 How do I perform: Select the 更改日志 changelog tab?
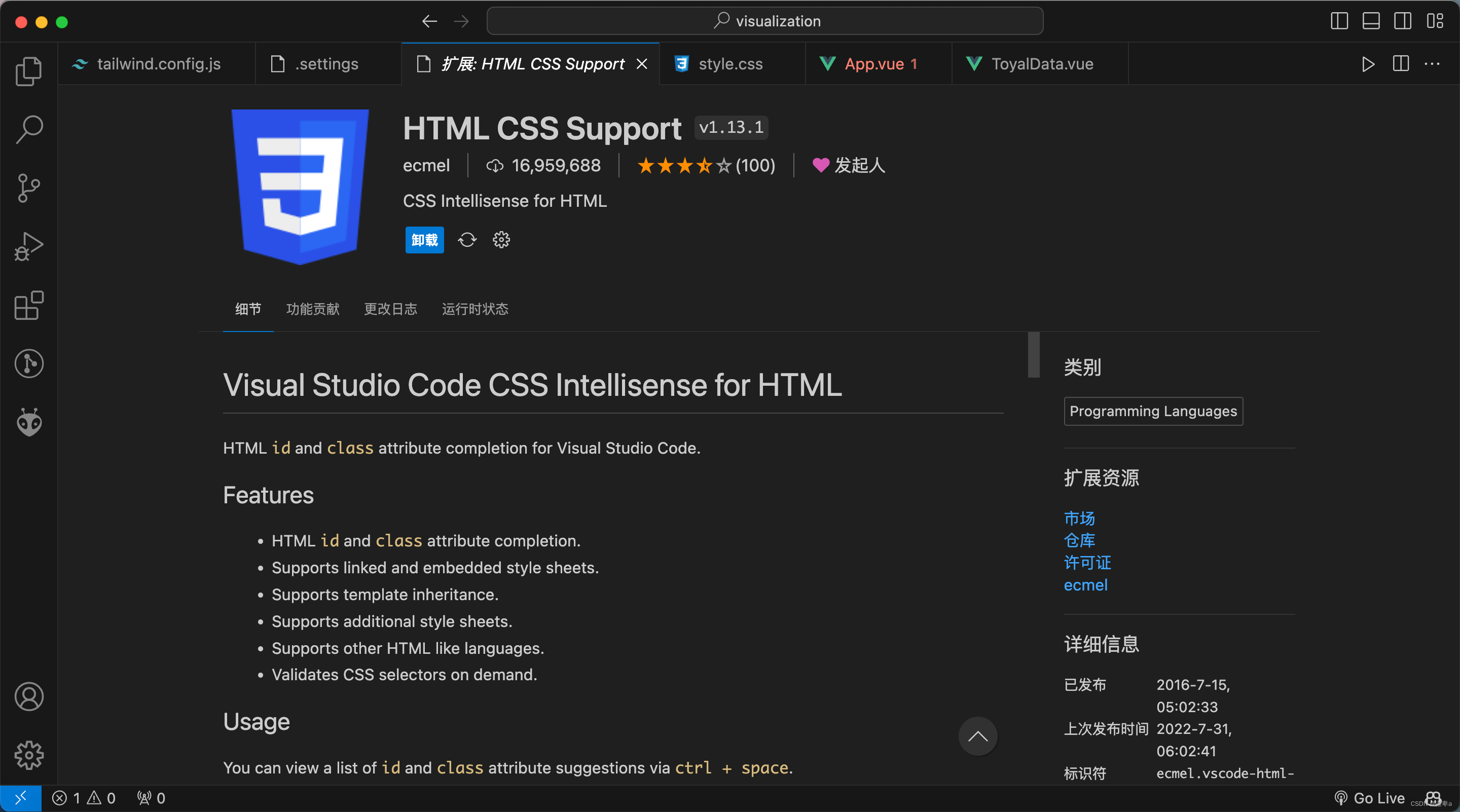(x=390, y=309)
